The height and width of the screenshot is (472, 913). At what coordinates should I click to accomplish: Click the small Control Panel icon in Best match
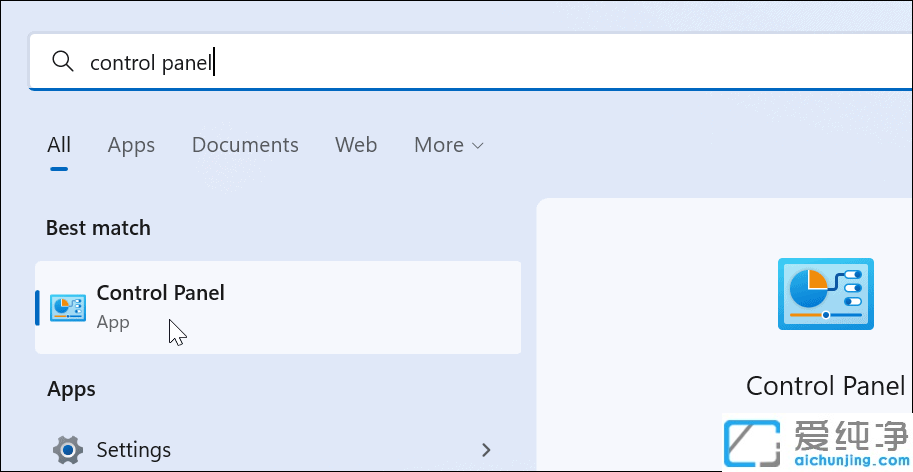(67, 307)
